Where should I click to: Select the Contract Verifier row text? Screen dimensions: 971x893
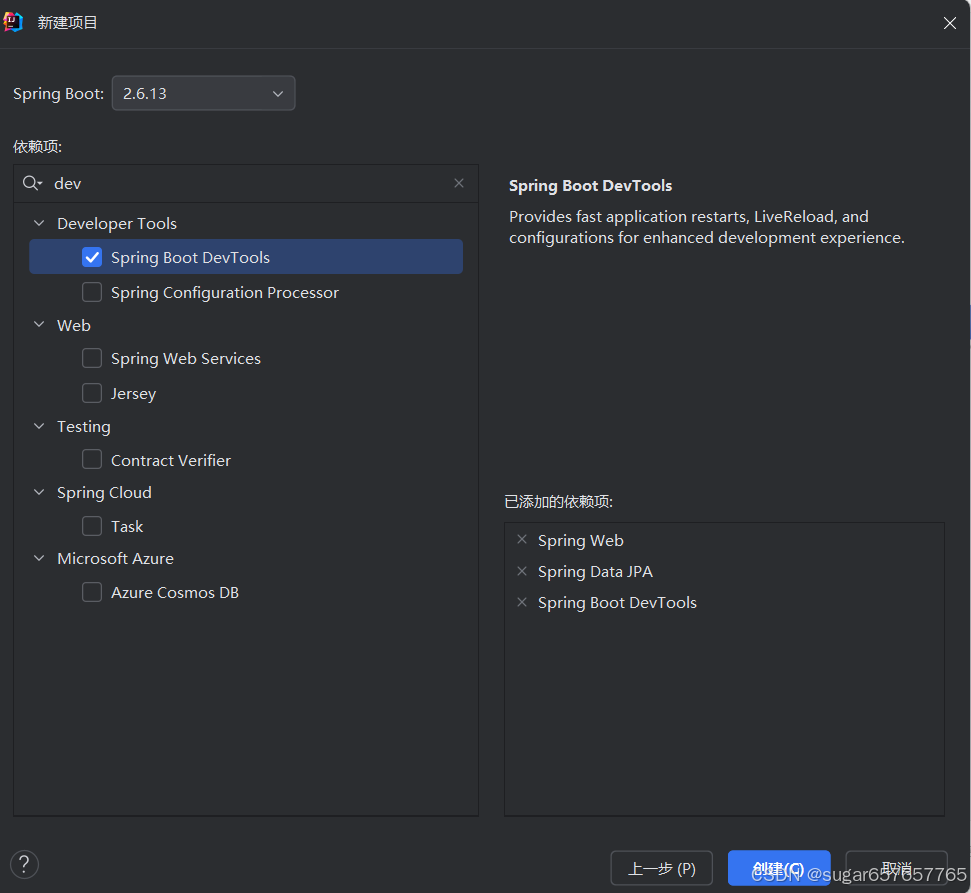coord(171,460)
